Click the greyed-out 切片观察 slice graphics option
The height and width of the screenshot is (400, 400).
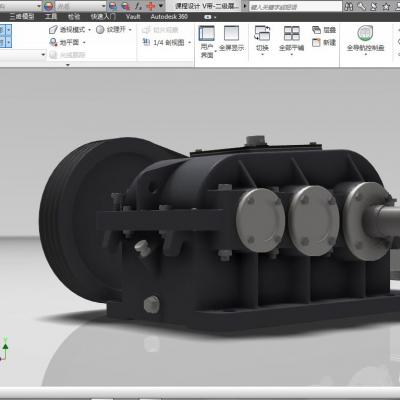[x=160, y=30]
